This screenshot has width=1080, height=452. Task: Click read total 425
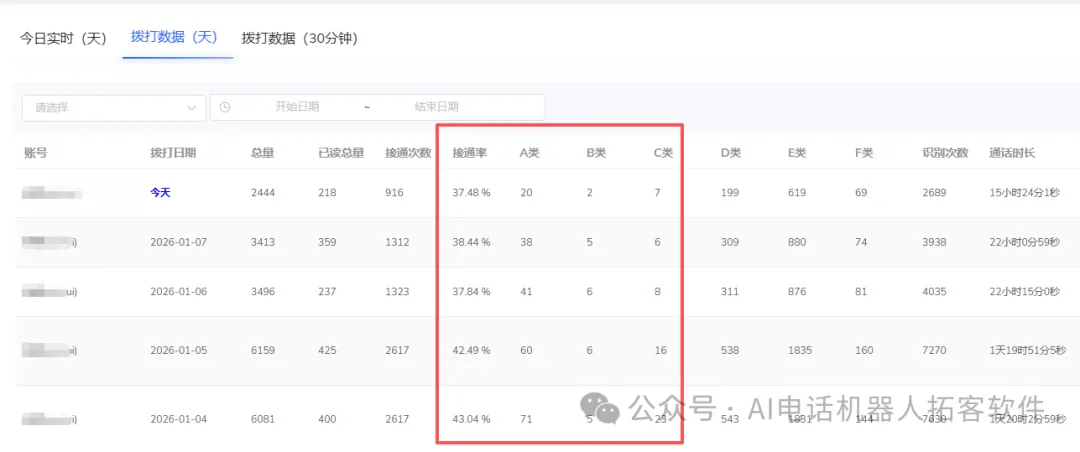[327, 351]
